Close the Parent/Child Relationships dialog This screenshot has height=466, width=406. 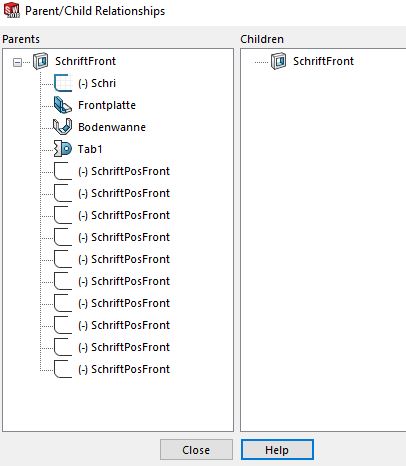click(196, 450)
